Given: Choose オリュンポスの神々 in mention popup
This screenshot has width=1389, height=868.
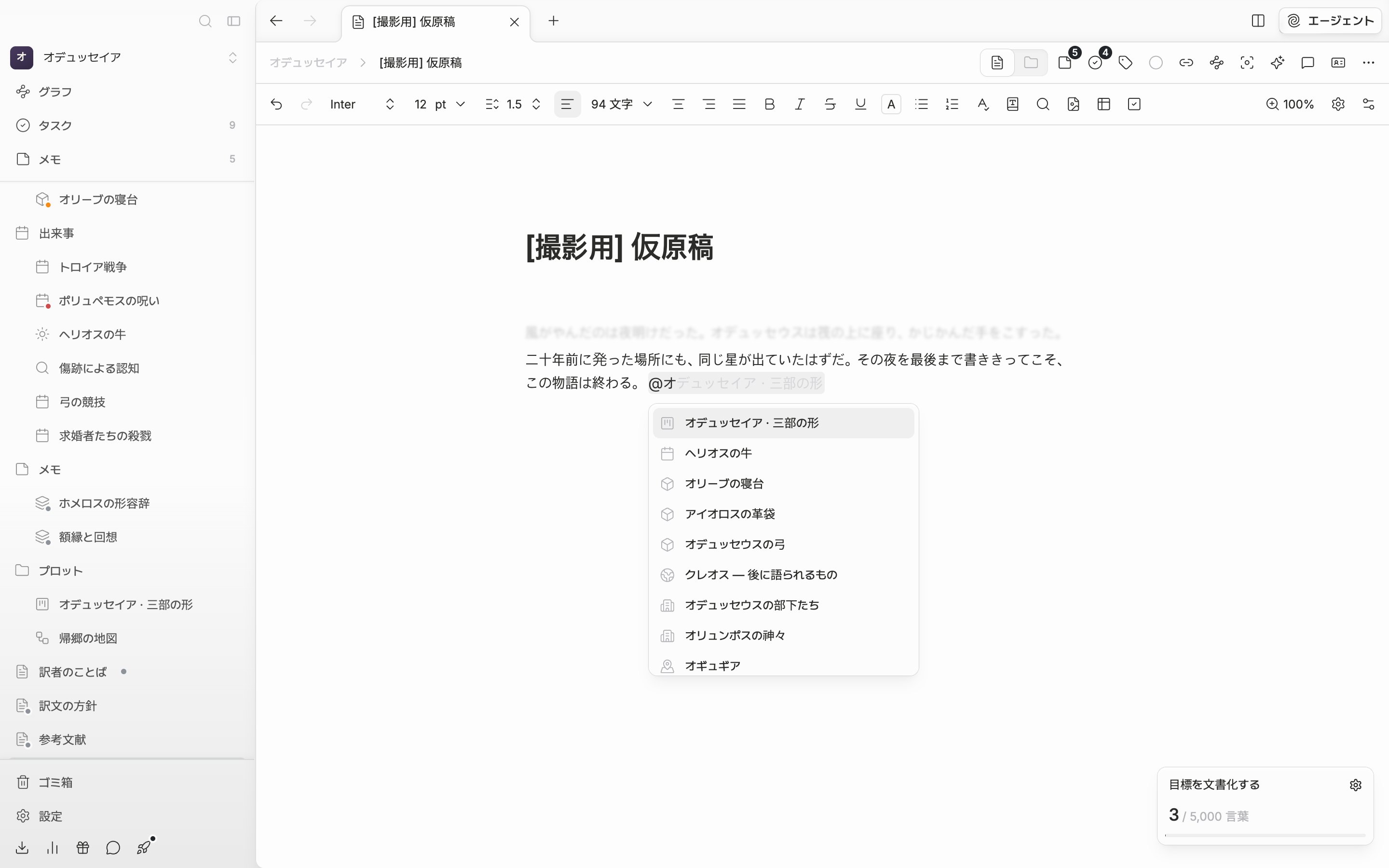Looking at the screenshot, I should tap(783, 636).
